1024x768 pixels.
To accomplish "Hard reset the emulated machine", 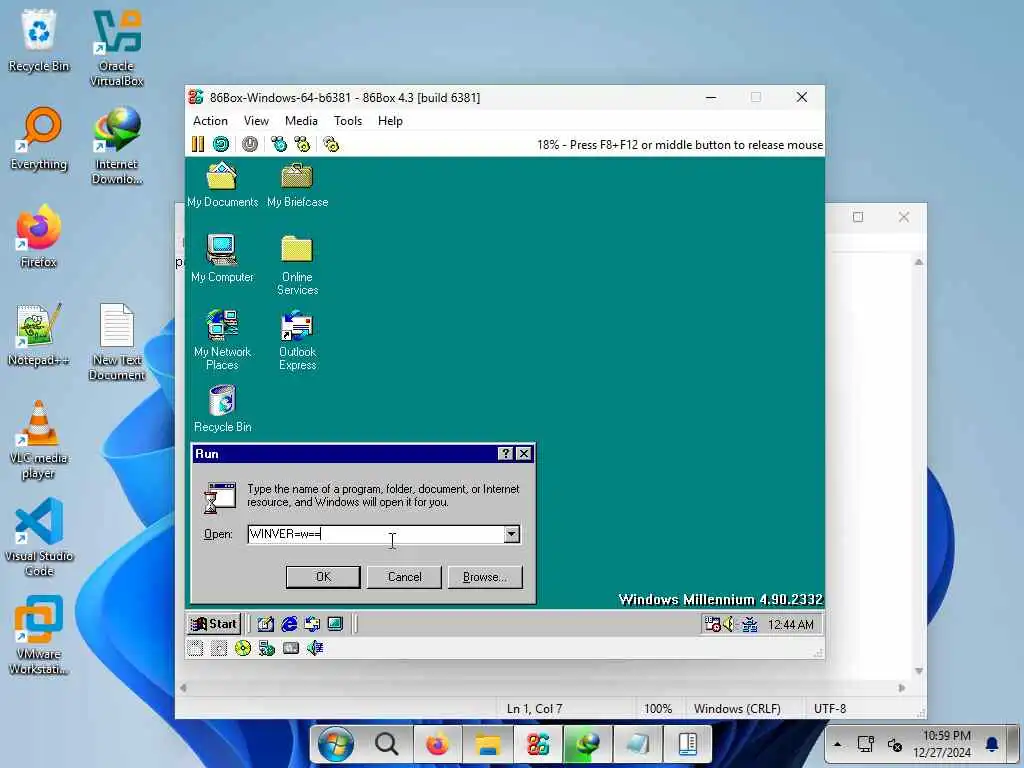I will (x=221, y=144).
